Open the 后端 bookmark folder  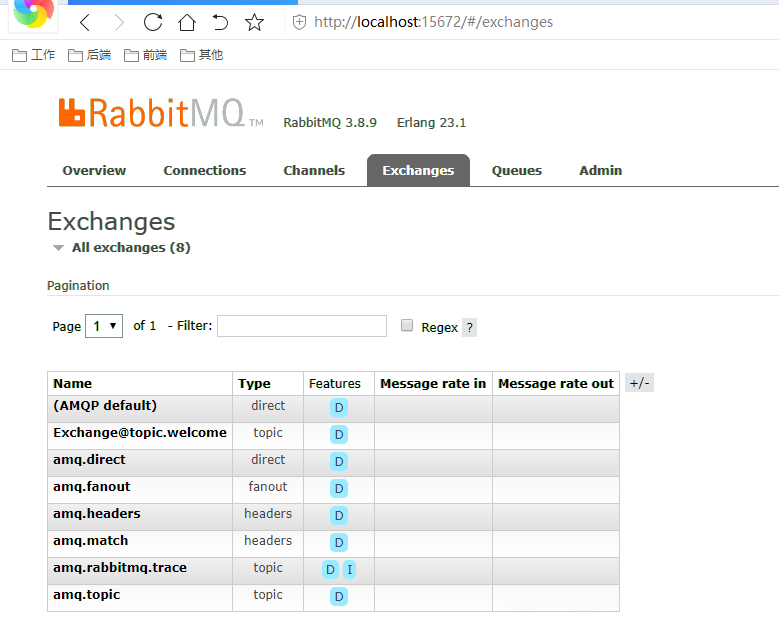pyautogui.click(x=89, y=55)
